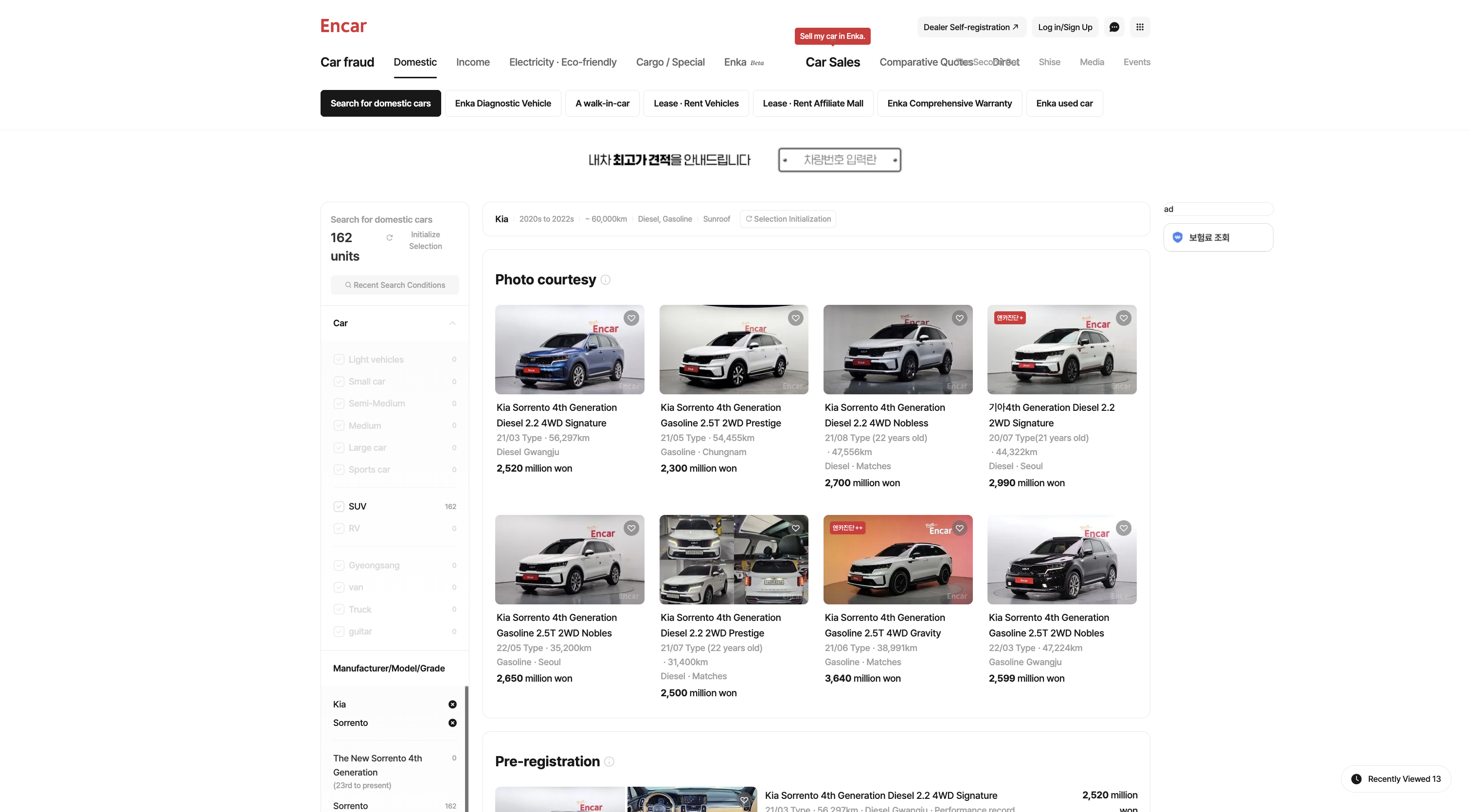Click the sidebar filter panel scrollbar
Image resolution: width=1470 pixels, height=812 pixels.
point(466,748)
